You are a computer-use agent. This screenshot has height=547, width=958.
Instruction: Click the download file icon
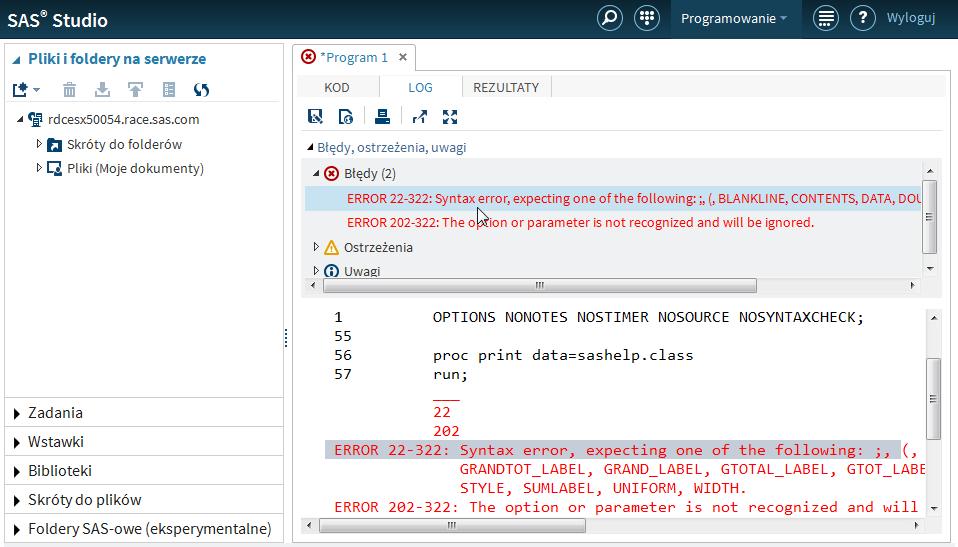103,90
